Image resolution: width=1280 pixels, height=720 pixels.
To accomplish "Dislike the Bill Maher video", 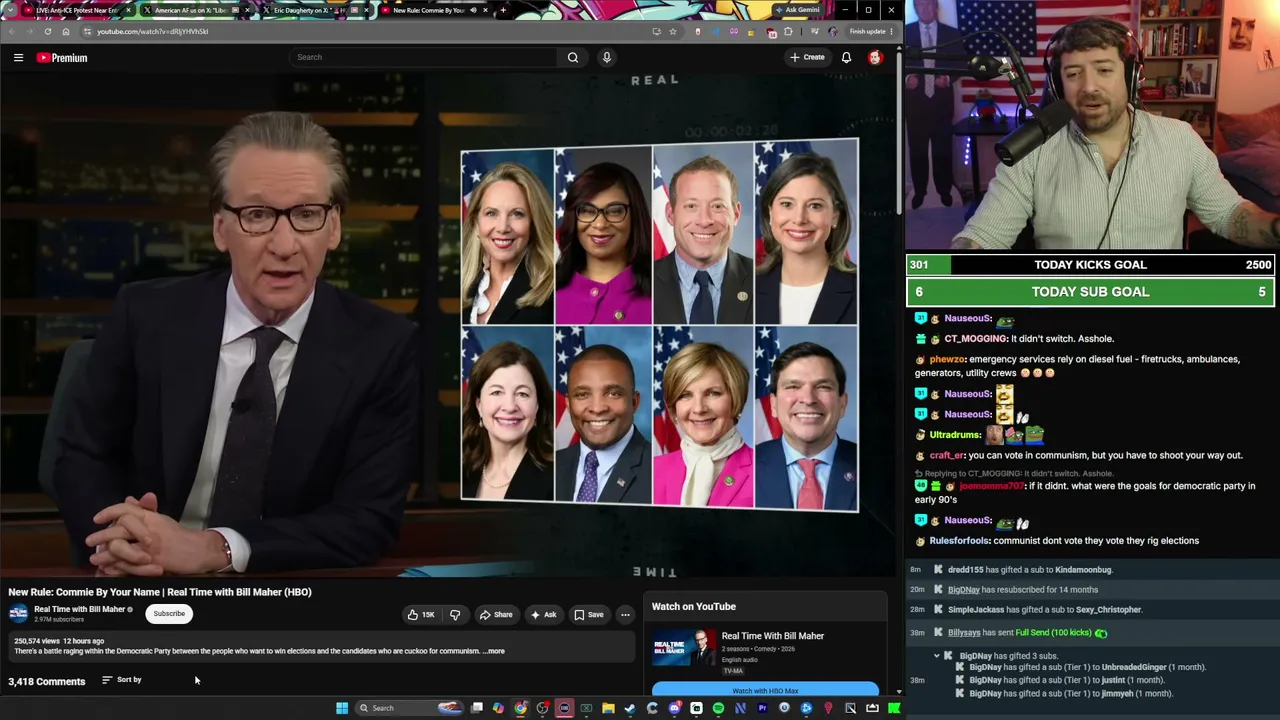I will click(455, 615).
